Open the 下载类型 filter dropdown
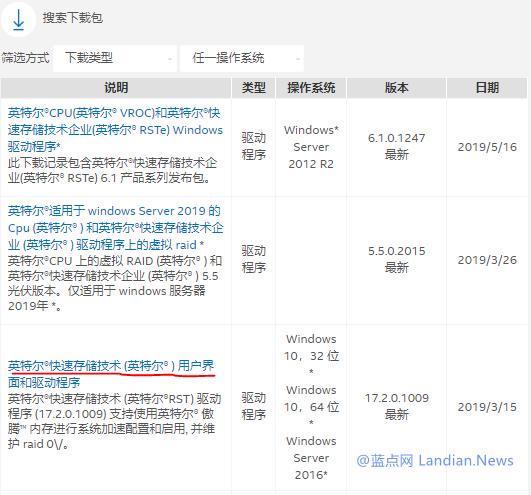This screenshot has width=531, height=495. click(x=115, y=58)
